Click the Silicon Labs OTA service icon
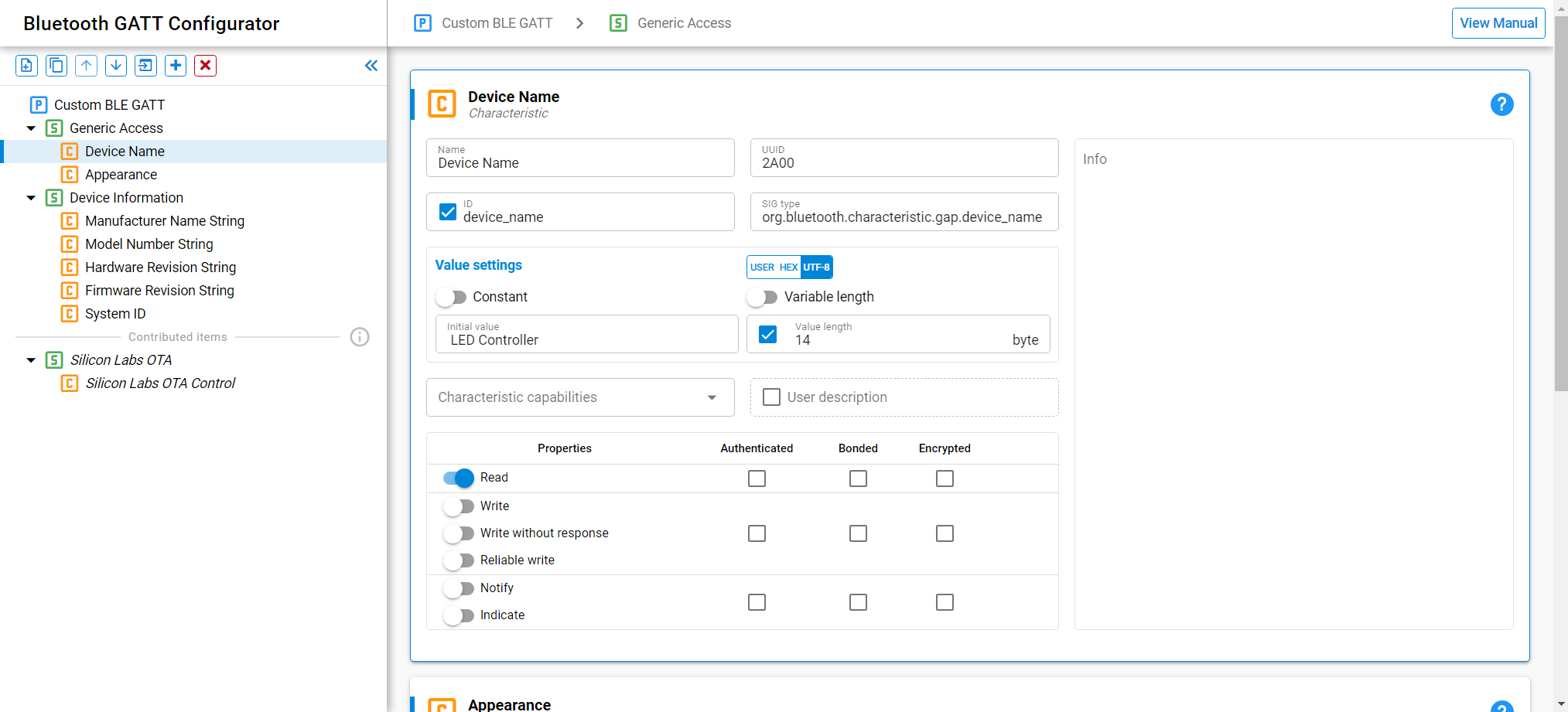The image size is (1568, 712). 54,360
